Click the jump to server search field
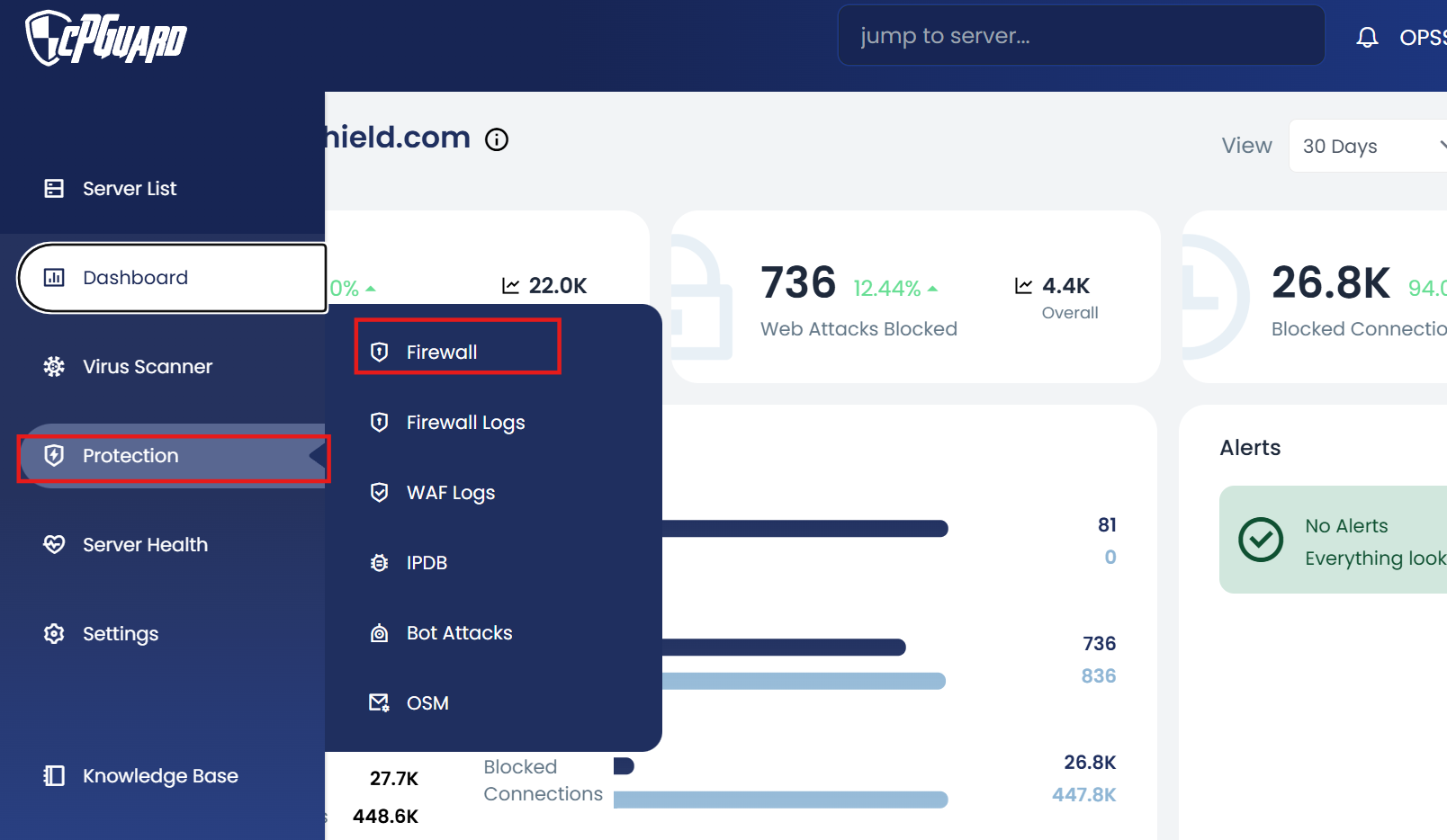The image size is (1447, 840). [1081, 35]
